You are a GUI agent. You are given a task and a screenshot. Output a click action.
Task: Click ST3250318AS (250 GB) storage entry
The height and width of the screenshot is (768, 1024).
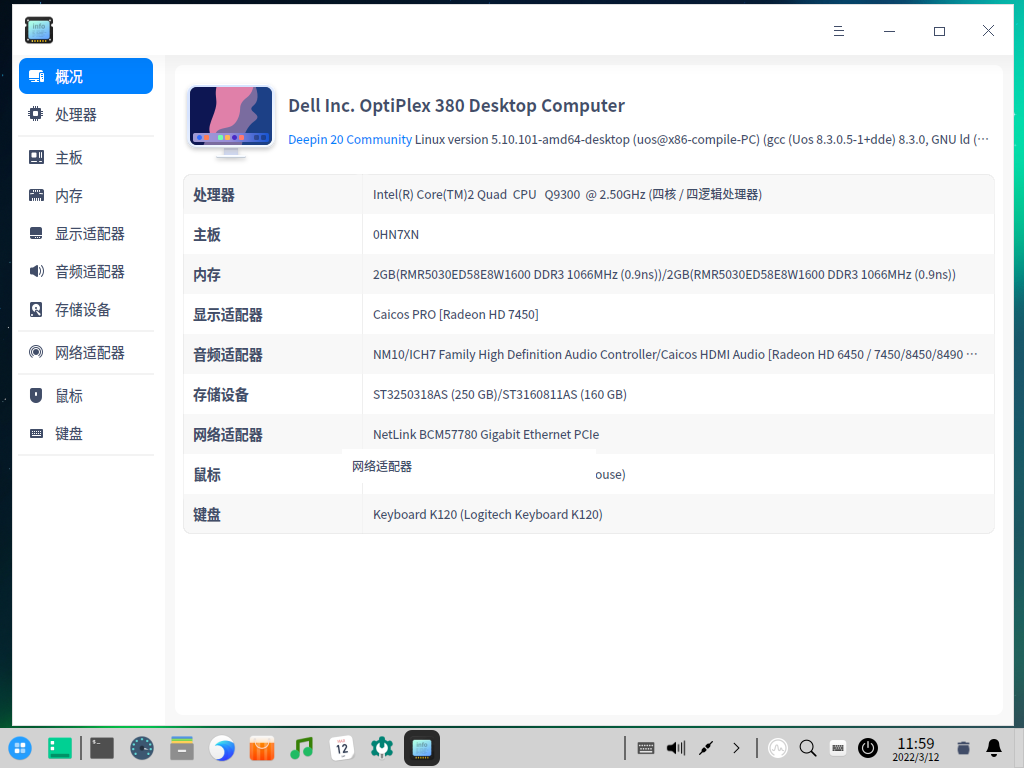(500, 394)
